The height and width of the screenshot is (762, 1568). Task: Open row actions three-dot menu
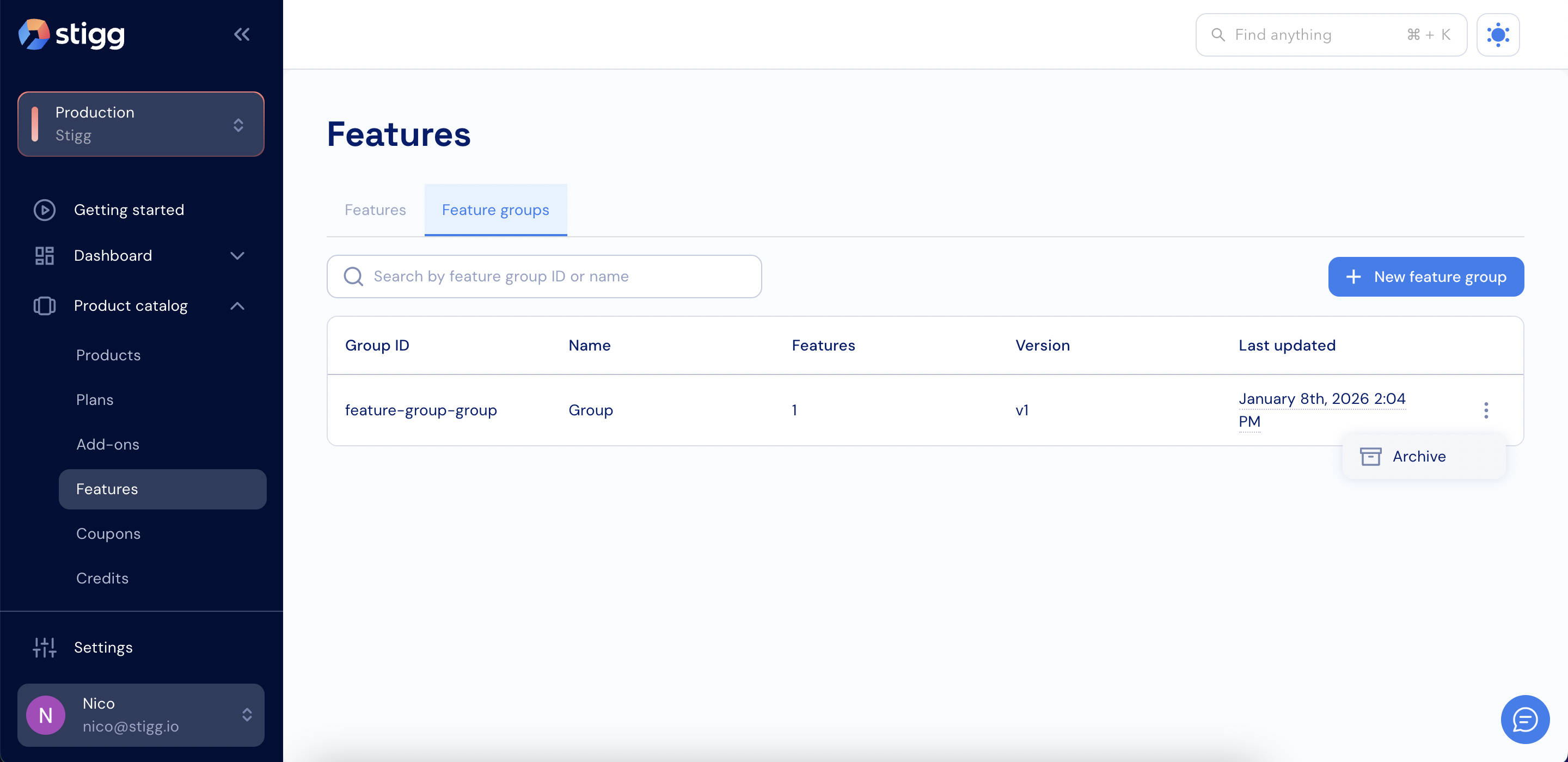[x=1485, y=410]
